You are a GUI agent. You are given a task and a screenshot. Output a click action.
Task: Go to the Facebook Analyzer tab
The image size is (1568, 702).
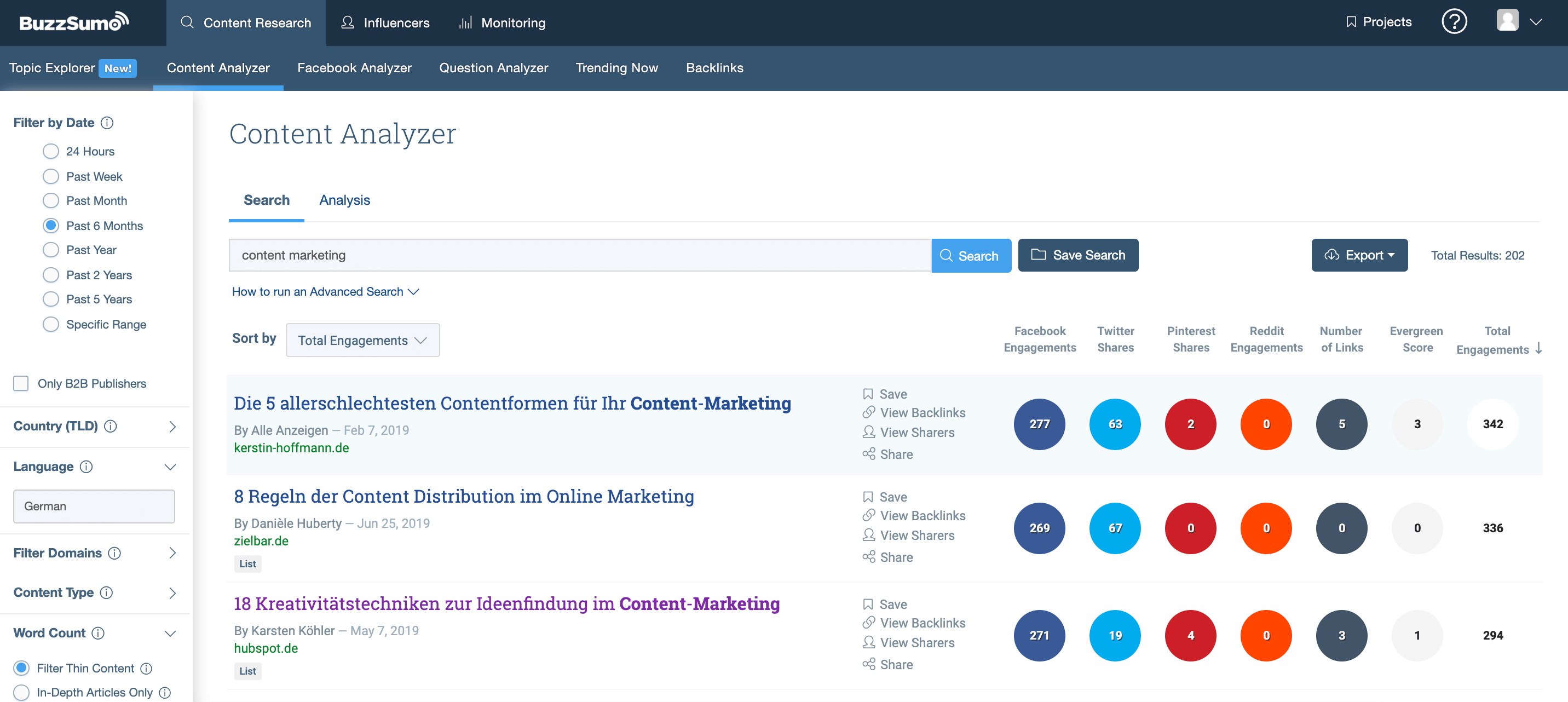click(354, 68)
